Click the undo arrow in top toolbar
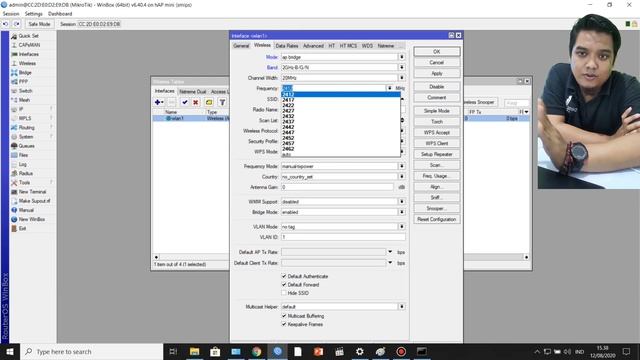 (x=5, y=24)
